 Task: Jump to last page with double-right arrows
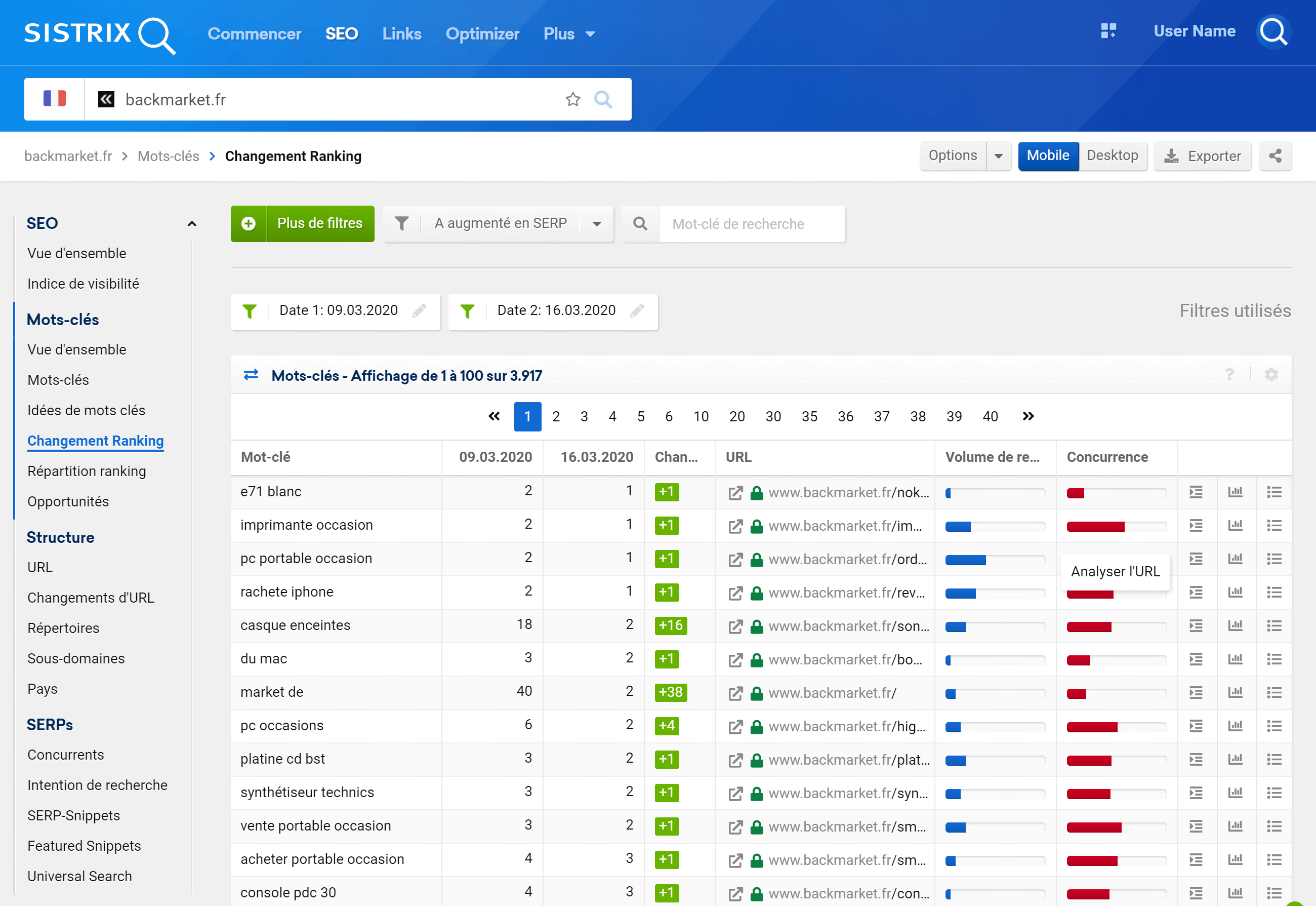point(1028,416)
